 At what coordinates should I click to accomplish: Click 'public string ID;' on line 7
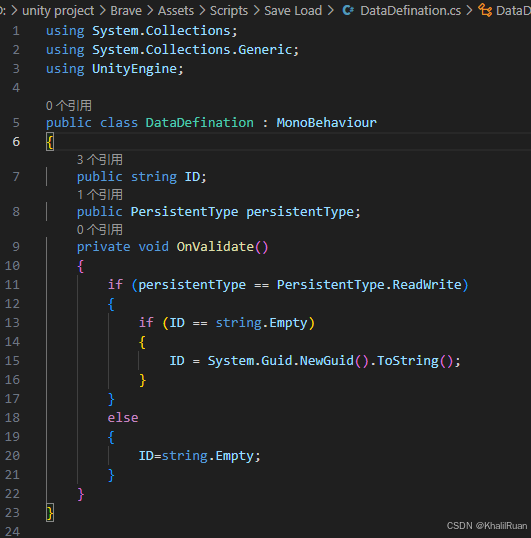(x=142, y=177)
